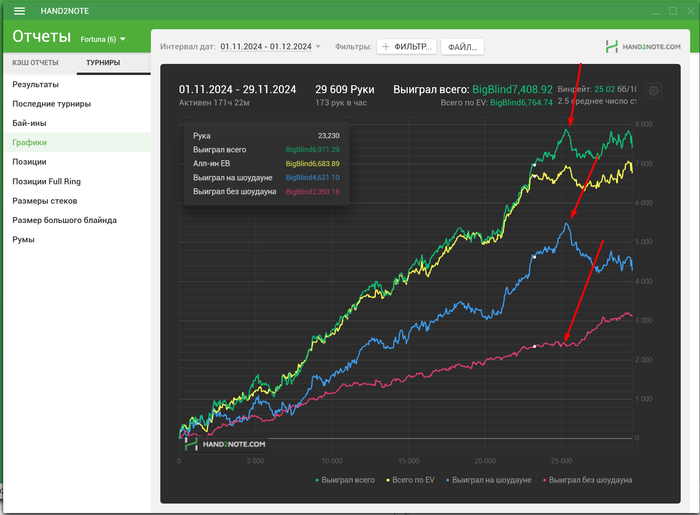This screenshot has width=700, height=515.
Task: Click the 29 609 Руки hand count
Action: [345, 89]
